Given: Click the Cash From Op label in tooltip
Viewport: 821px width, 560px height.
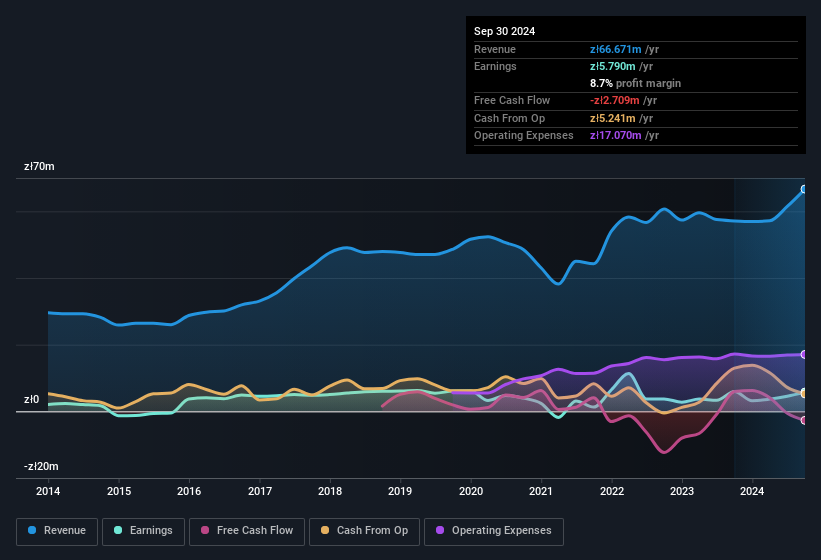Looking at the screenshot, I should click(509, 118).
